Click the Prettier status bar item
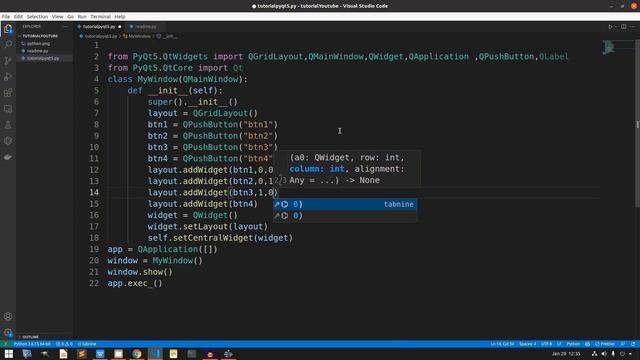The height and width of the screenshot is (360, 640). pos(605,344)
